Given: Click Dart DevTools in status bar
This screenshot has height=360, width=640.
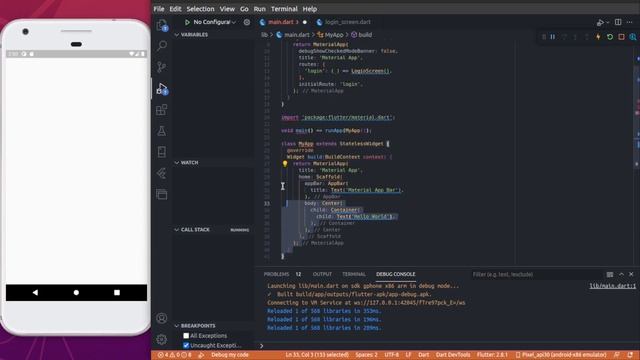Looking at the screenshot, I should pyautogui.click(x=453, y=355).
